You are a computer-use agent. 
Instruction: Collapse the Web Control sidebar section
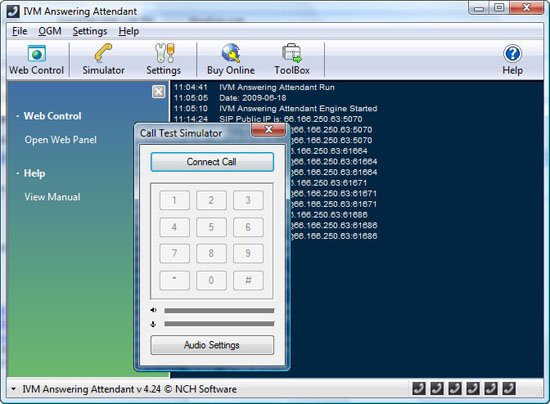point(18,116)
